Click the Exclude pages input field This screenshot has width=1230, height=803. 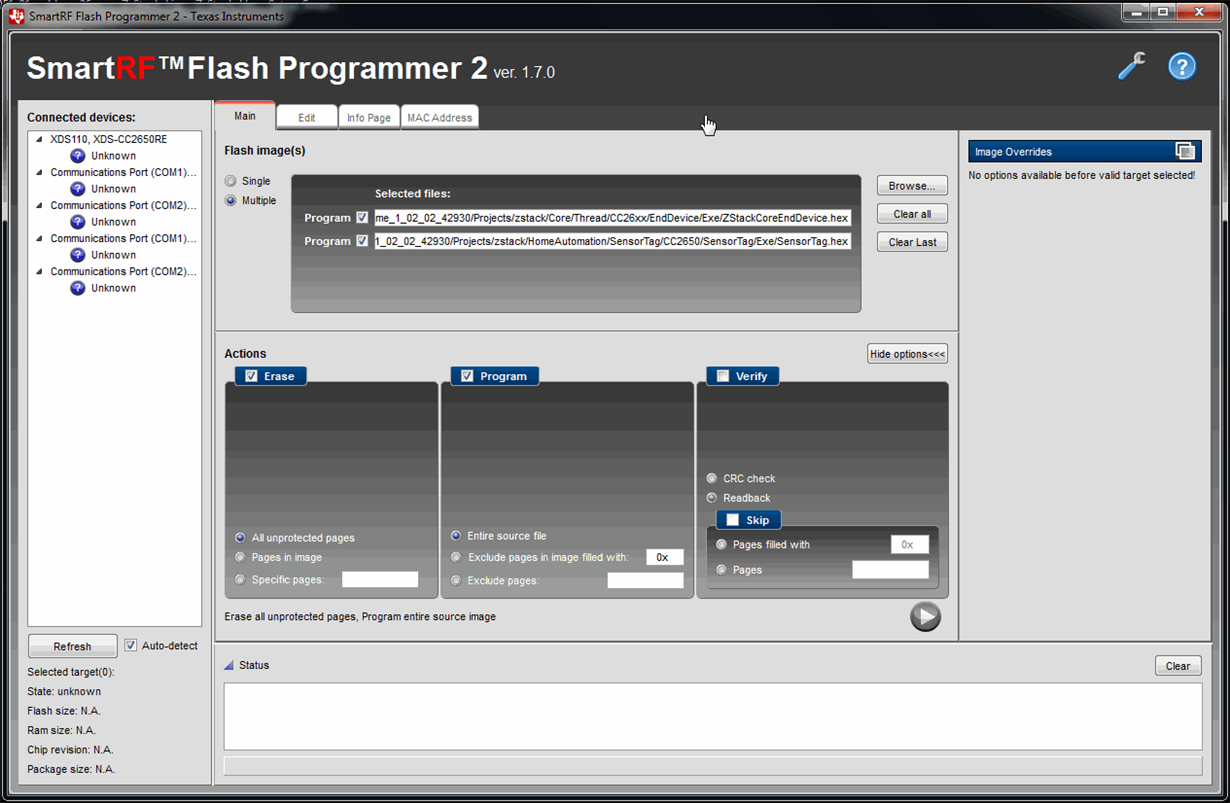click(646, 580)
